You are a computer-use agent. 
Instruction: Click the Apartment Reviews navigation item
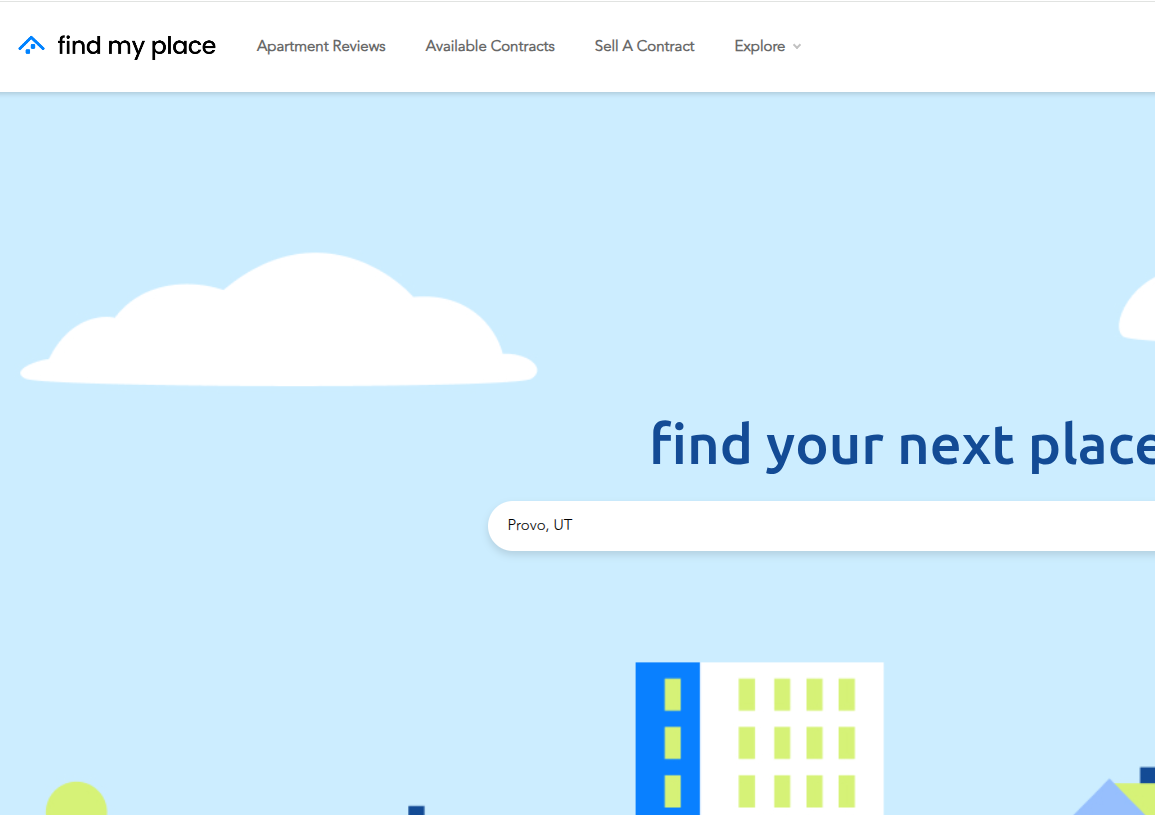pyautogui.click(x=320, y=46)
